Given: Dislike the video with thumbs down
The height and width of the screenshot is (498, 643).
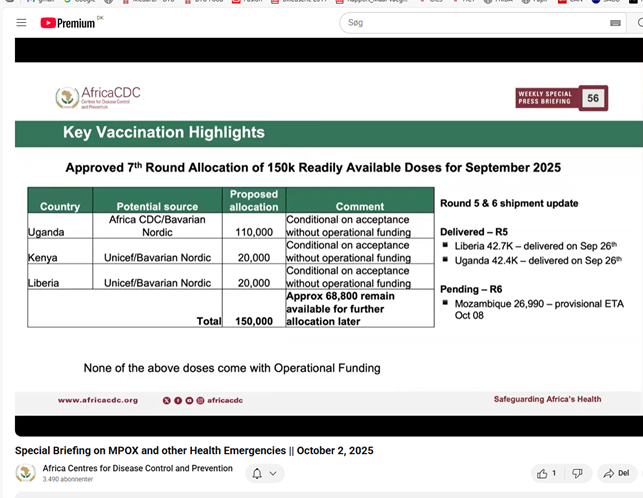Looking at the screenshot, I should (x=577, y=473).
